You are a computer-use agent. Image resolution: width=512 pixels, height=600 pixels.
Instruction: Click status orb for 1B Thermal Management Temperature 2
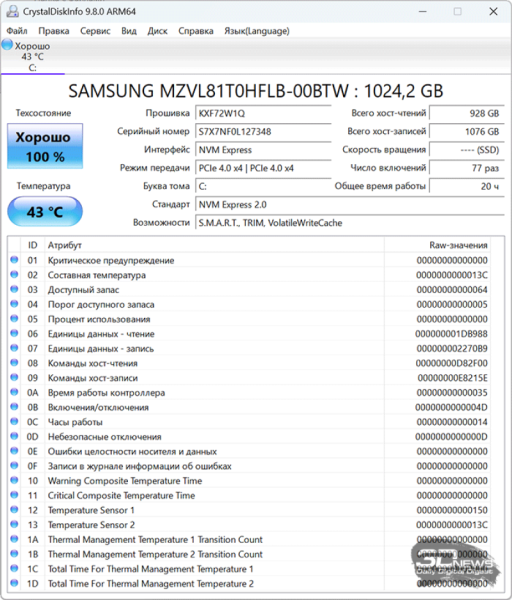(14, 554)
